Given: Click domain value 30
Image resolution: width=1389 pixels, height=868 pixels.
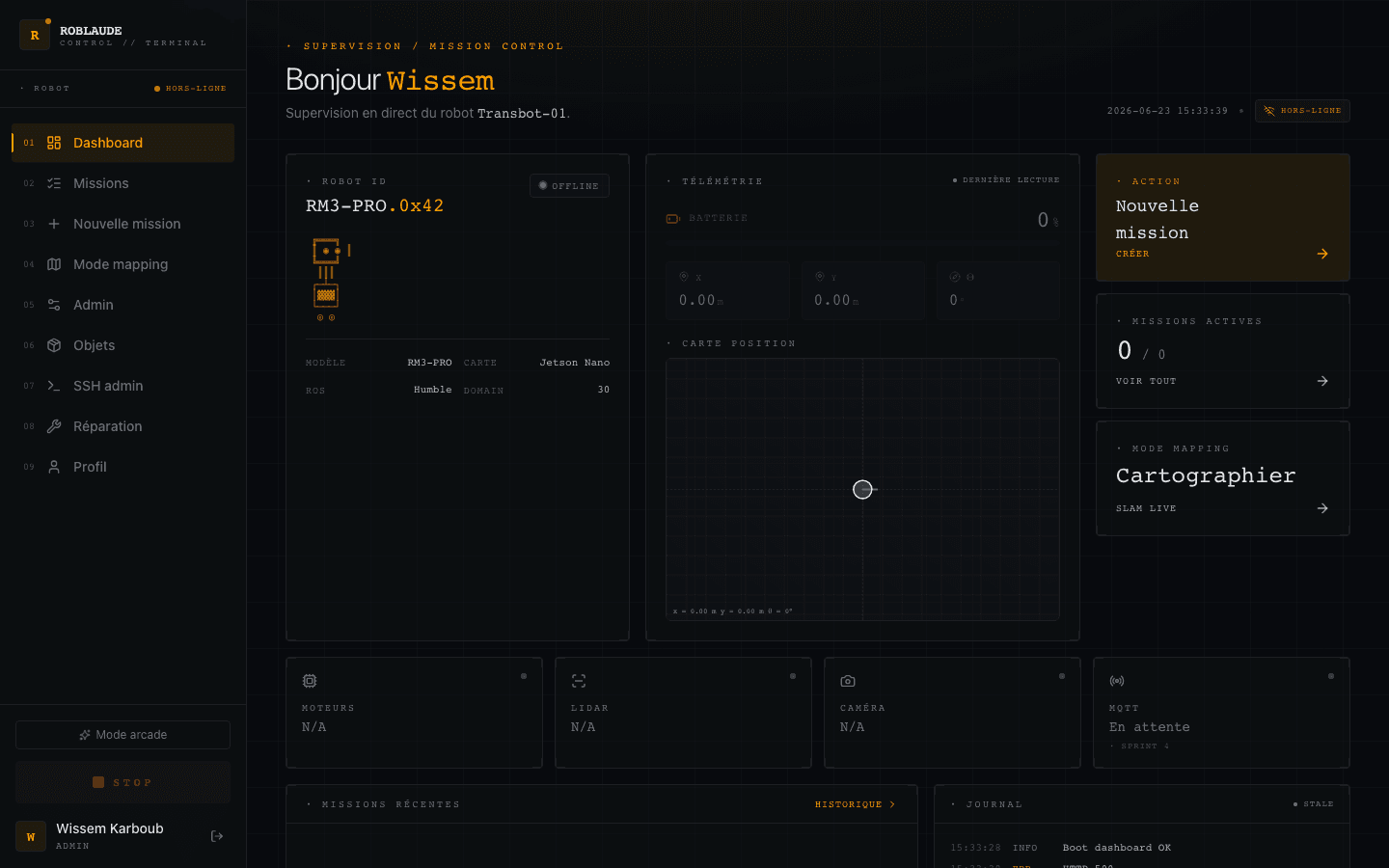Looking at the screenshot, I should 604,390.
